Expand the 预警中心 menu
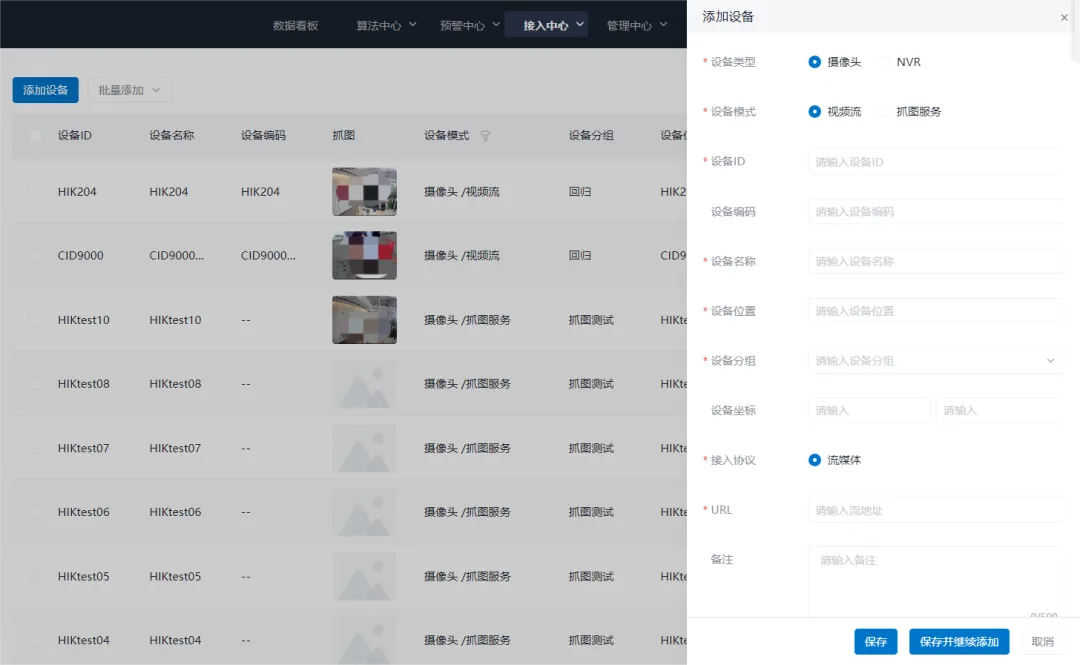 (469, 25)
